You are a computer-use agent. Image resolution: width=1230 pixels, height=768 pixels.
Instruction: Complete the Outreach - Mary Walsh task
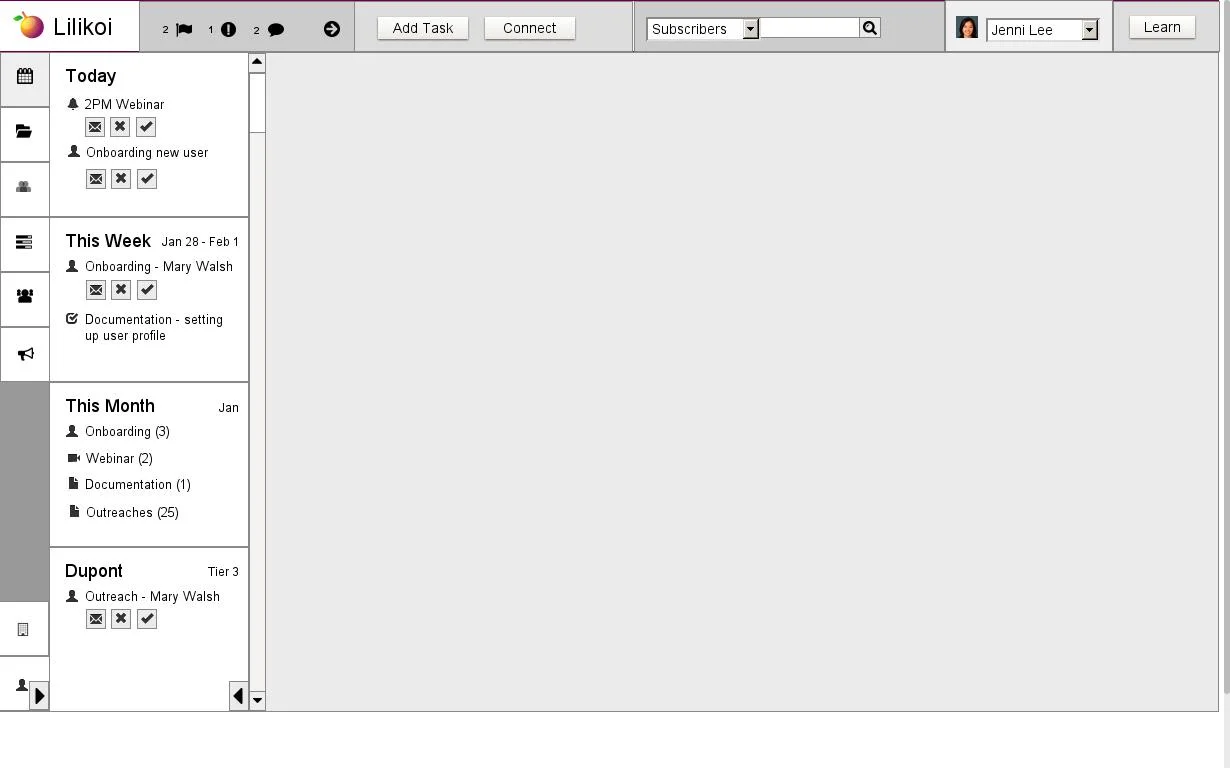tap(146, 619)
